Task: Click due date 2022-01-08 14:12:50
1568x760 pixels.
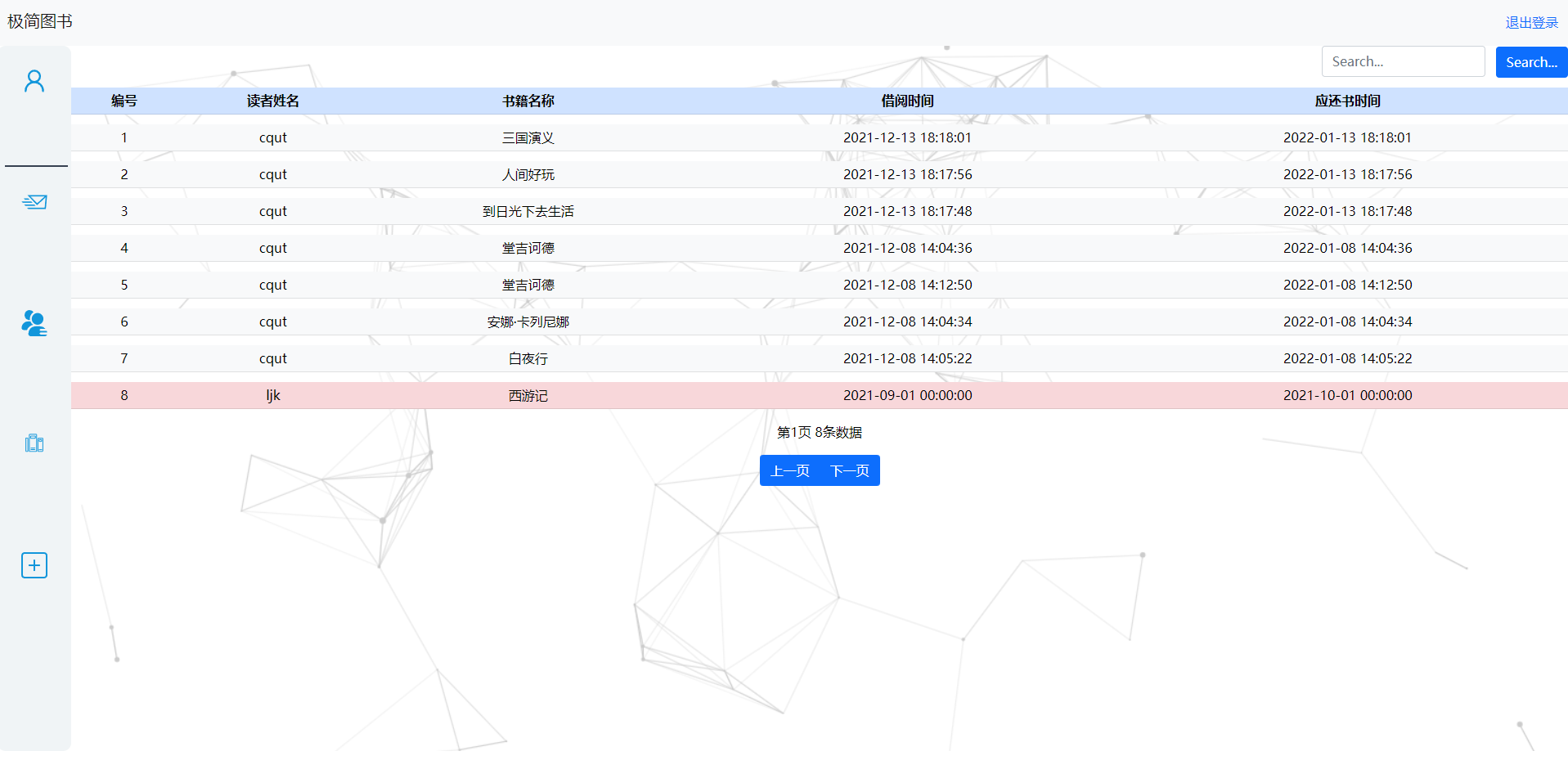Action: pos(1348,285)
